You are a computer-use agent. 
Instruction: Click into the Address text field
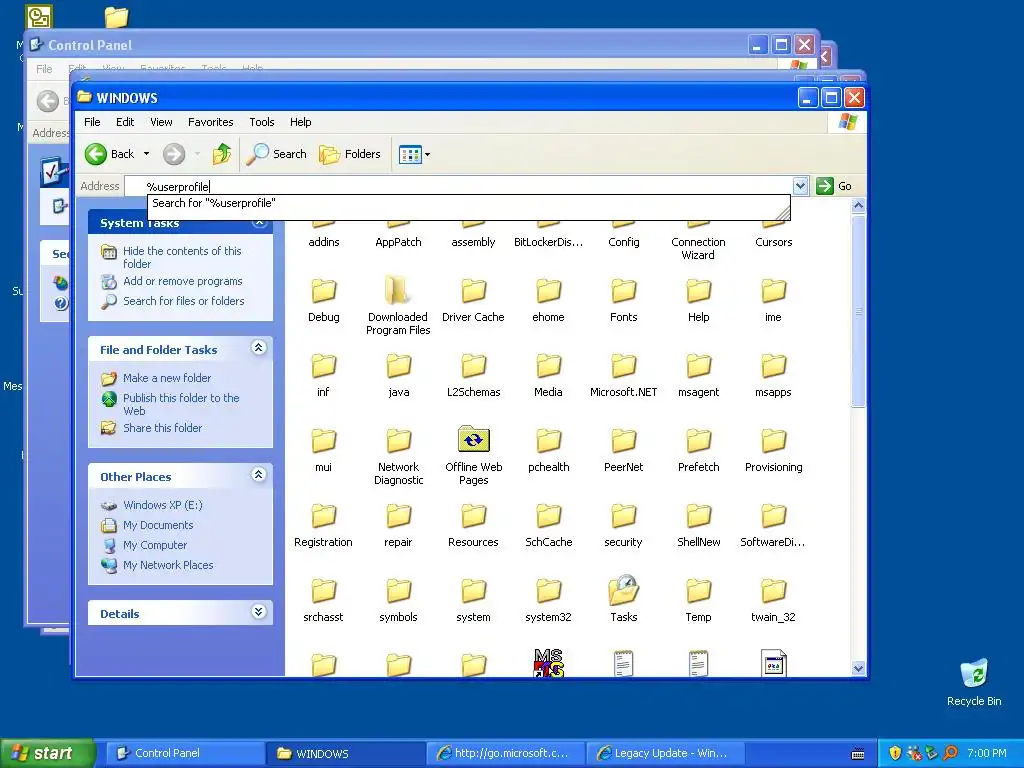tap(458, 186)
